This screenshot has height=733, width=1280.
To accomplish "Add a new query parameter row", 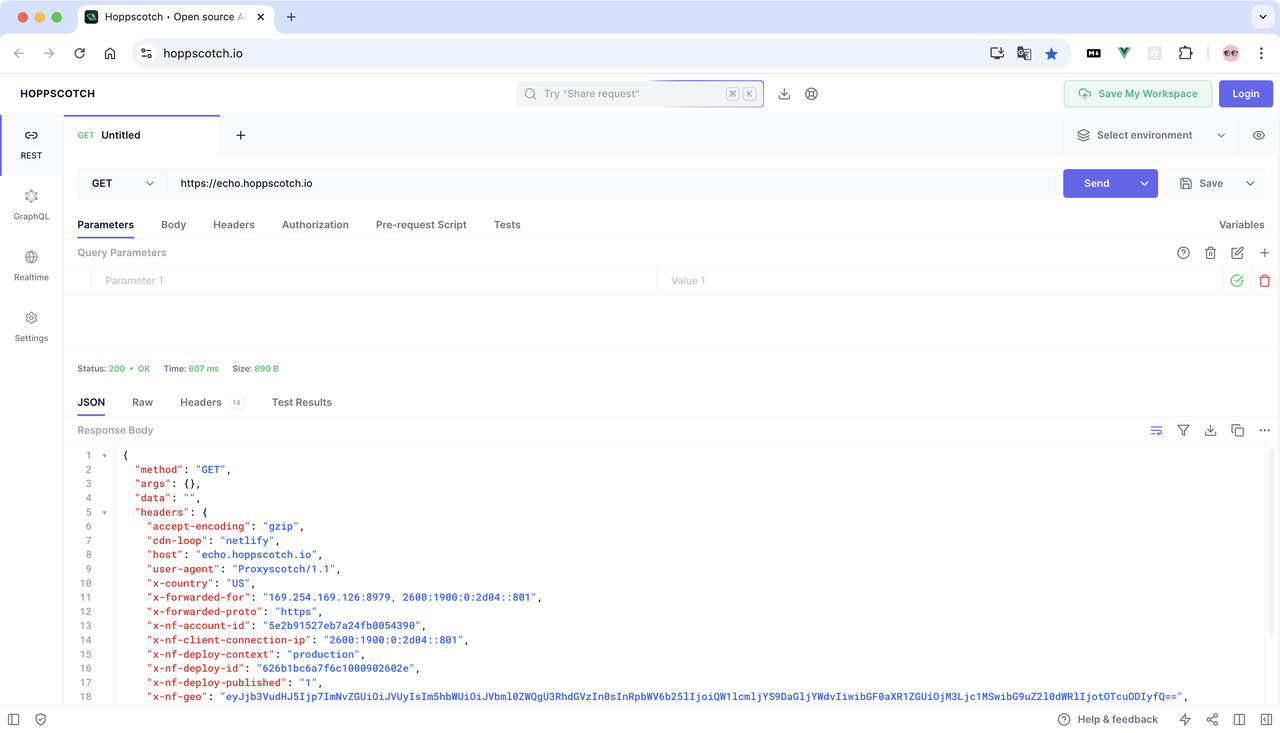I will (1264, 253).
